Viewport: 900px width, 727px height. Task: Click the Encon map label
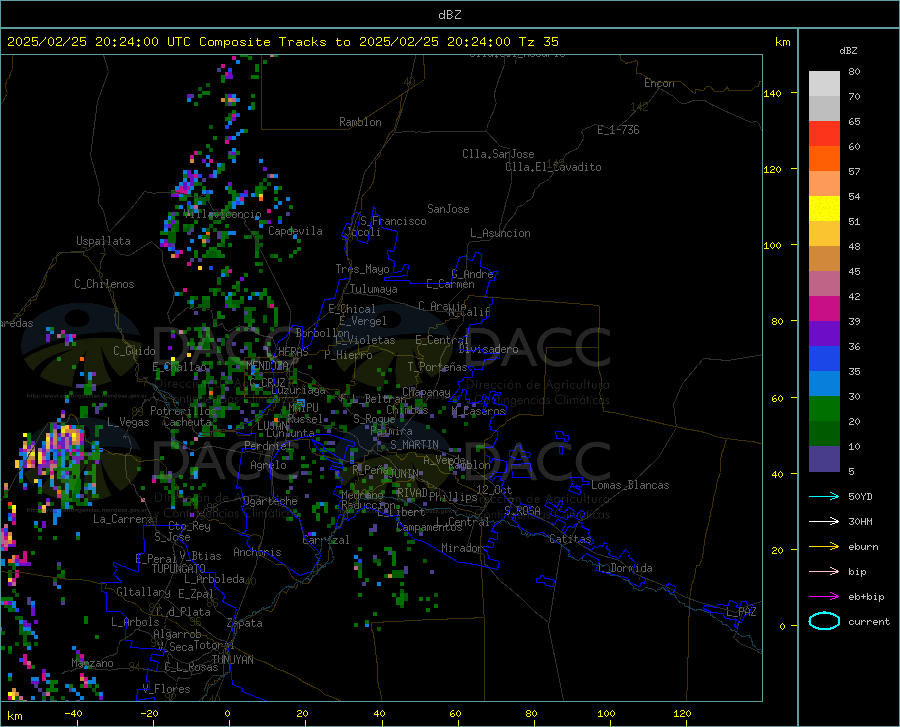coord(659,83)
